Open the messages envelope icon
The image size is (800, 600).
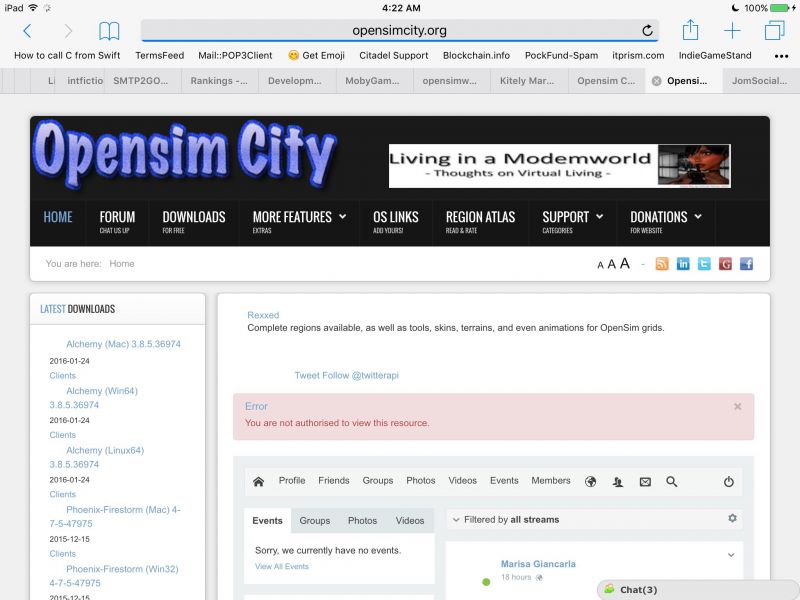click(645, 481)
